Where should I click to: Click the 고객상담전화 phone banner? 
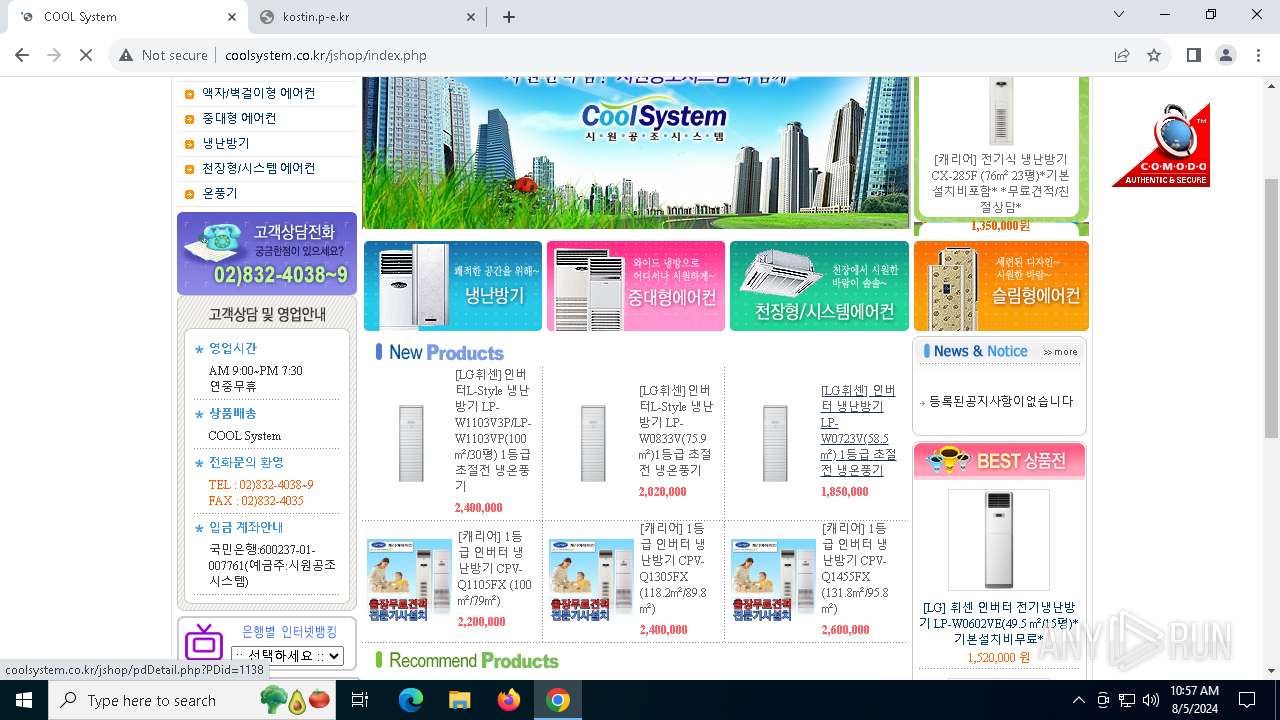[x=267, y=253]
